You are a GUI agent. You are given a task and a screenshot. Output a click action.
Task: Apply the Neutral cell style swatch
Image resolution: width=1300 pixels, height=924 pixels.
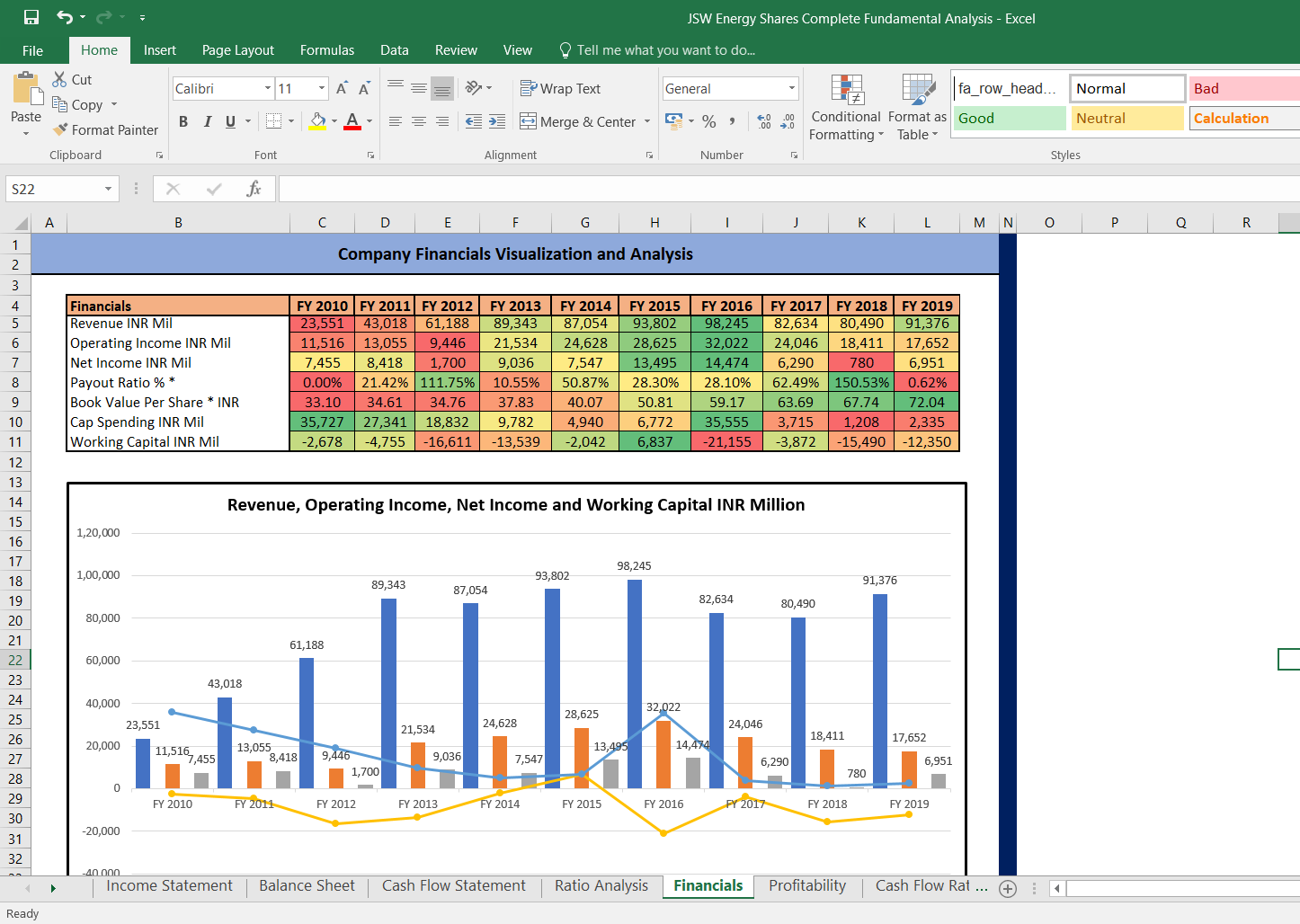[x=1127, y=118]
